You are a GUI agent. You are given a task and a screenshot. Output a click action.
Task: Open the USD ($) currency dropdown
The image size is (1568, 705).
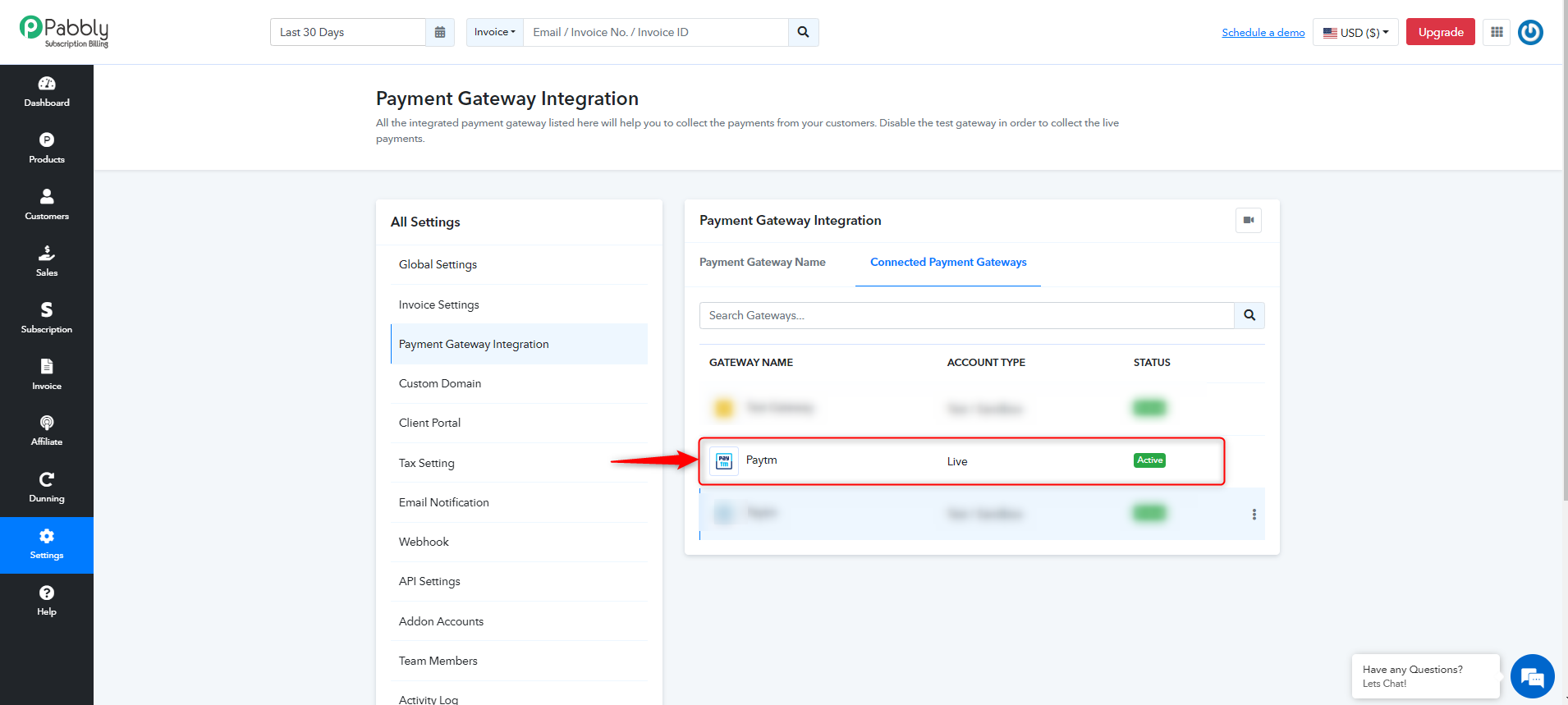click(x=1355, y=32)
